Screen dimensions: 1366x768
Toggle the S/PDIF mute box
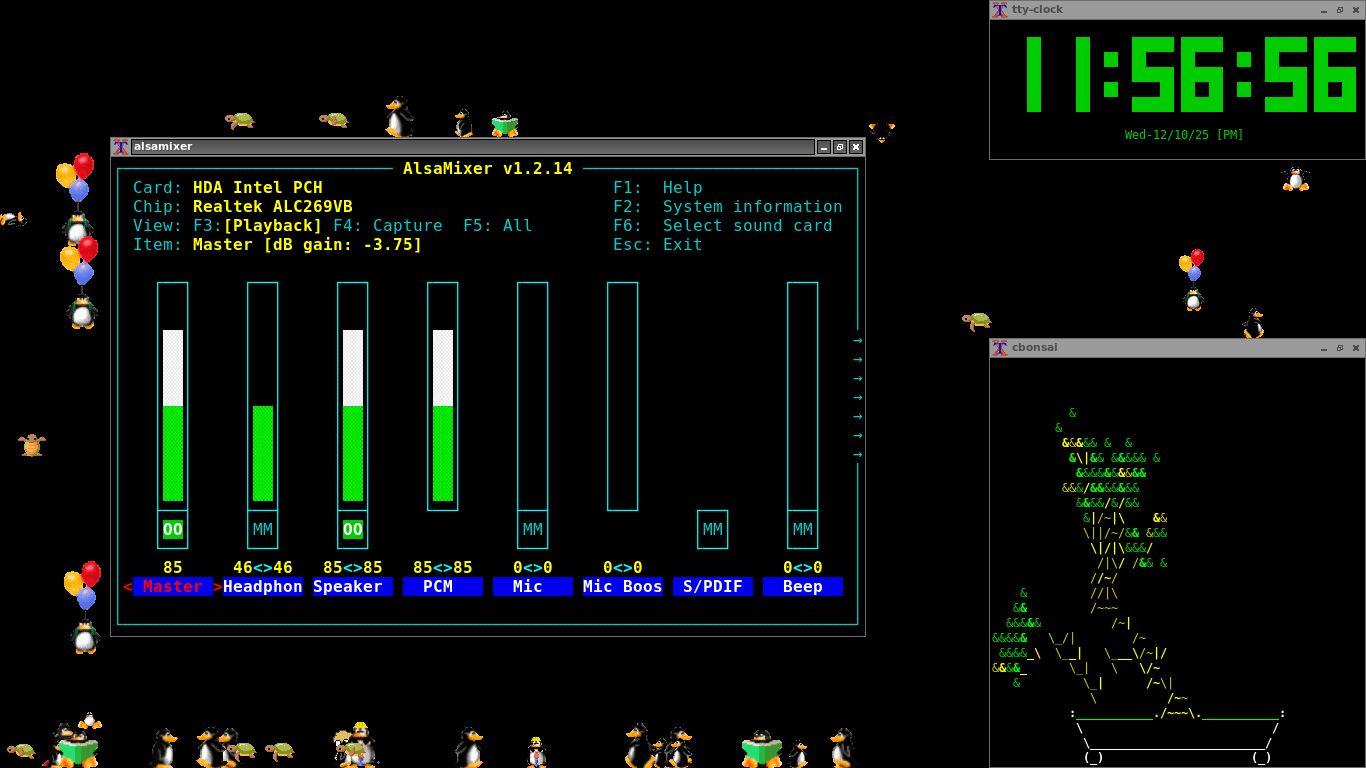click(713, 529)
